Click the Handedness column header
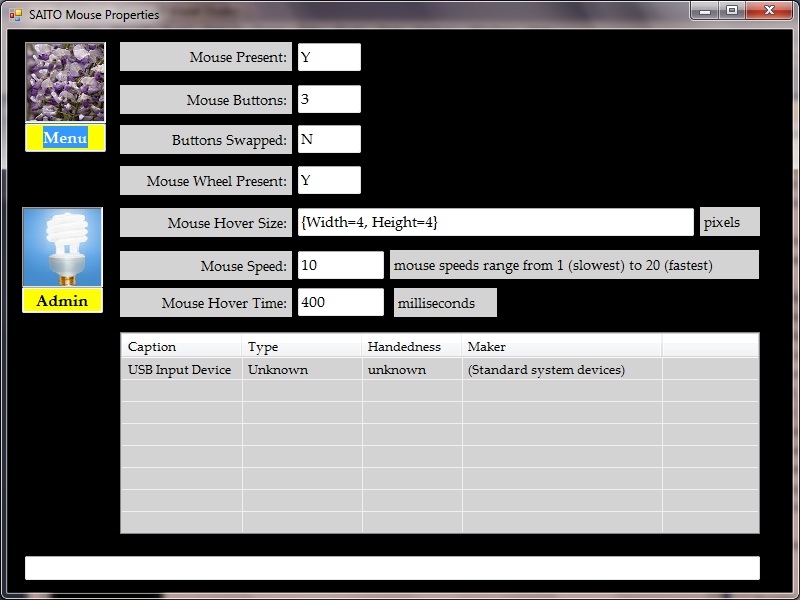 point(411,346)
